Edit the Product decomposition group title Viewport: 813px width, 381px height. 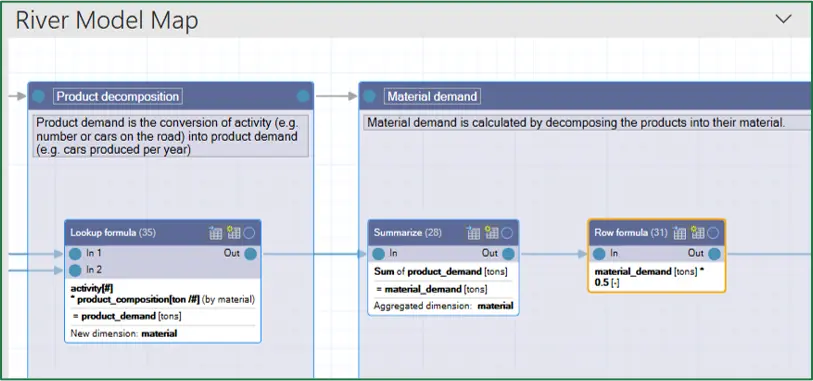tap(118, 96)
